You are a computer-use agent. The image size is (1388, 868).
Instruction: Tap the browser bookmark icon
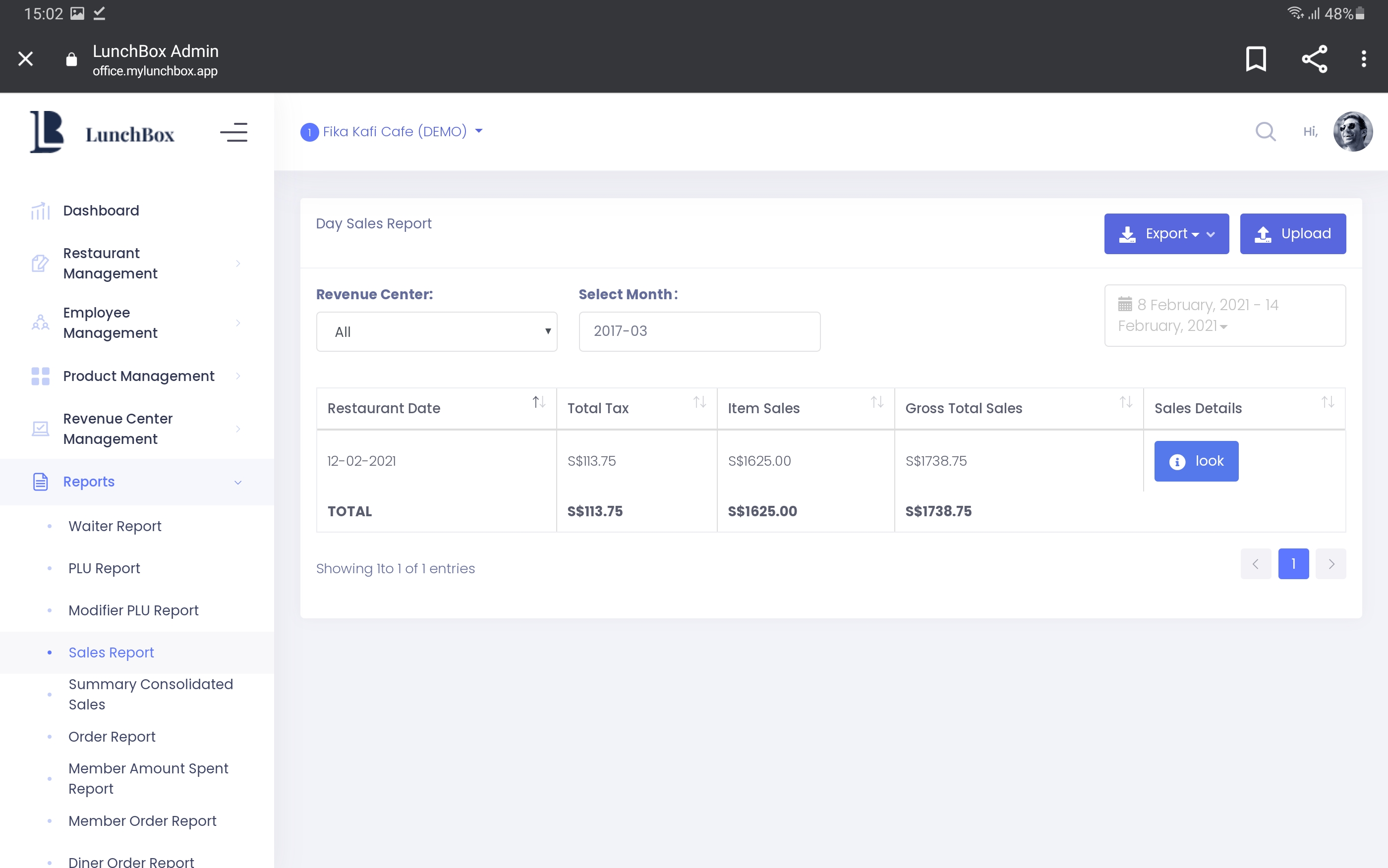click(1256, 58)
